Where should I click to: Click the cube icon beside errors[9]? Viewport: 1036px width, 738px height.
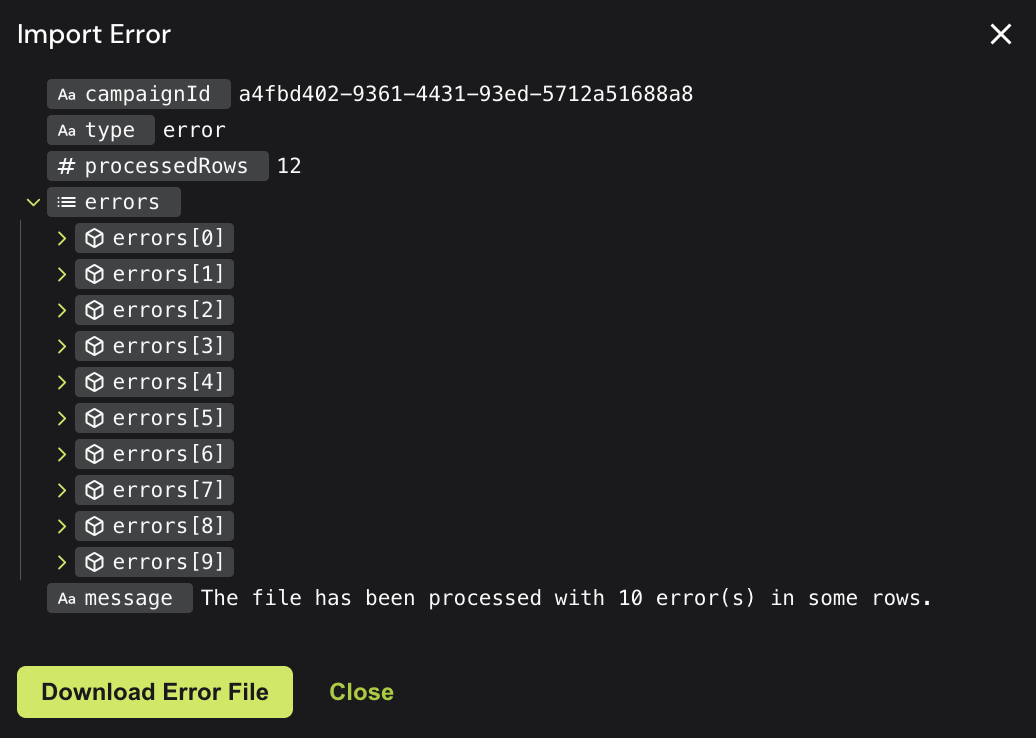pos(95,562)
